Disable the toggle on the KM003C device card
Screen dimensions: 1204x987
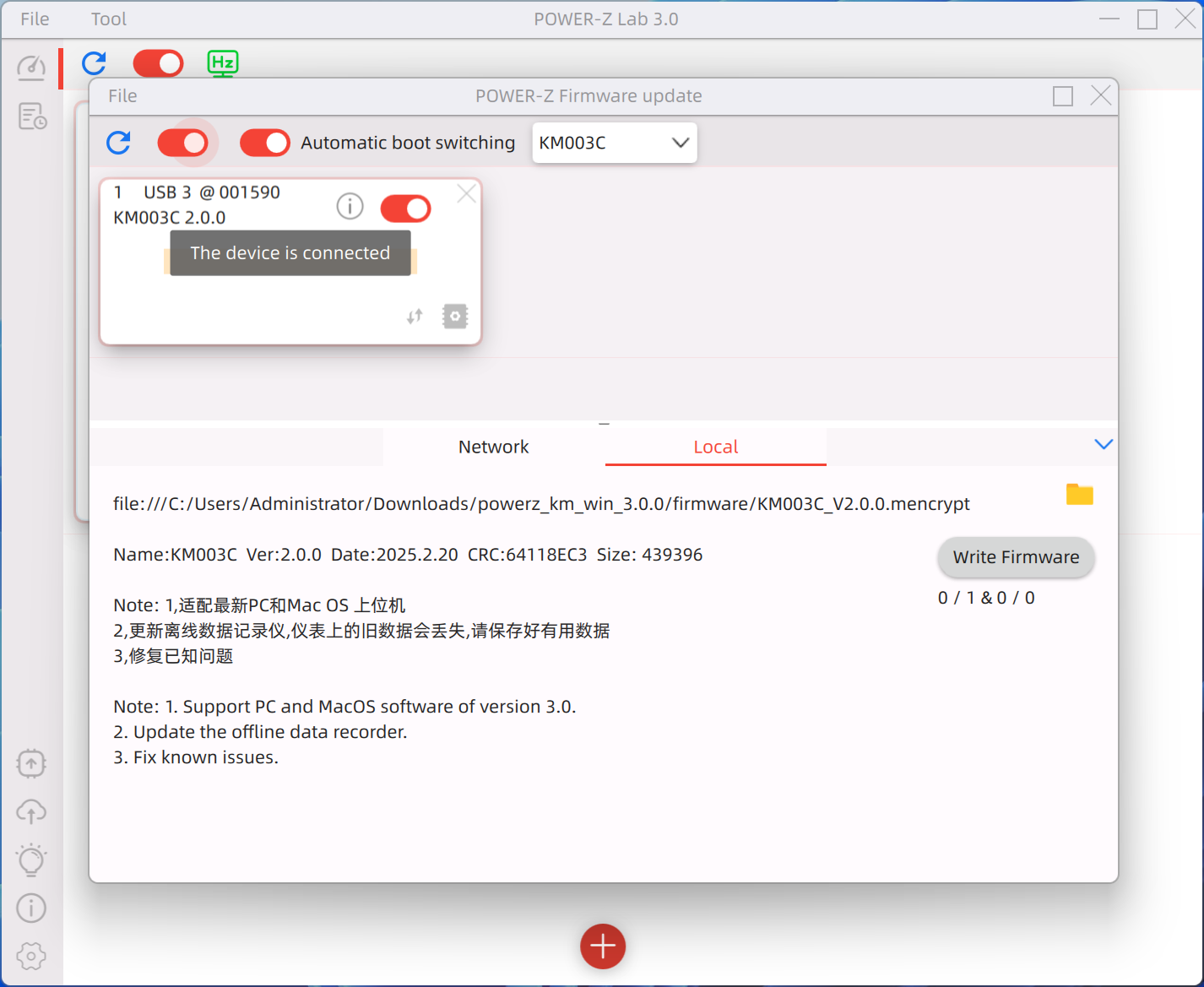coord(405,208)
